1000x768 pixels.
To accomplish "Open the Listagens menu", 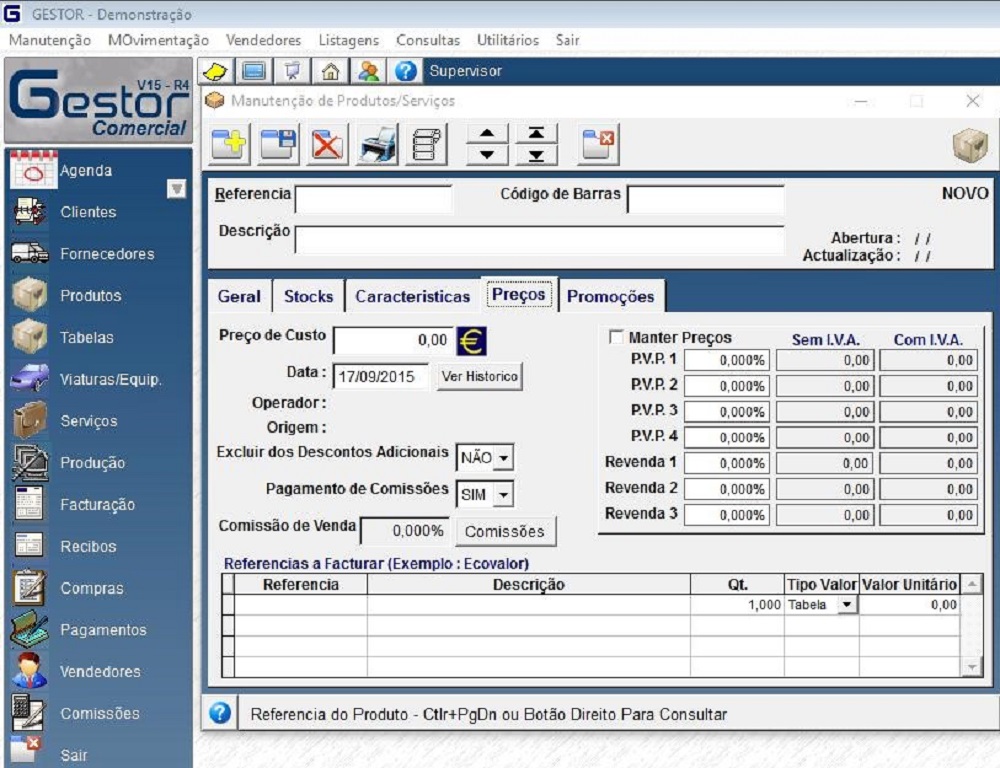I will point(348,40).
